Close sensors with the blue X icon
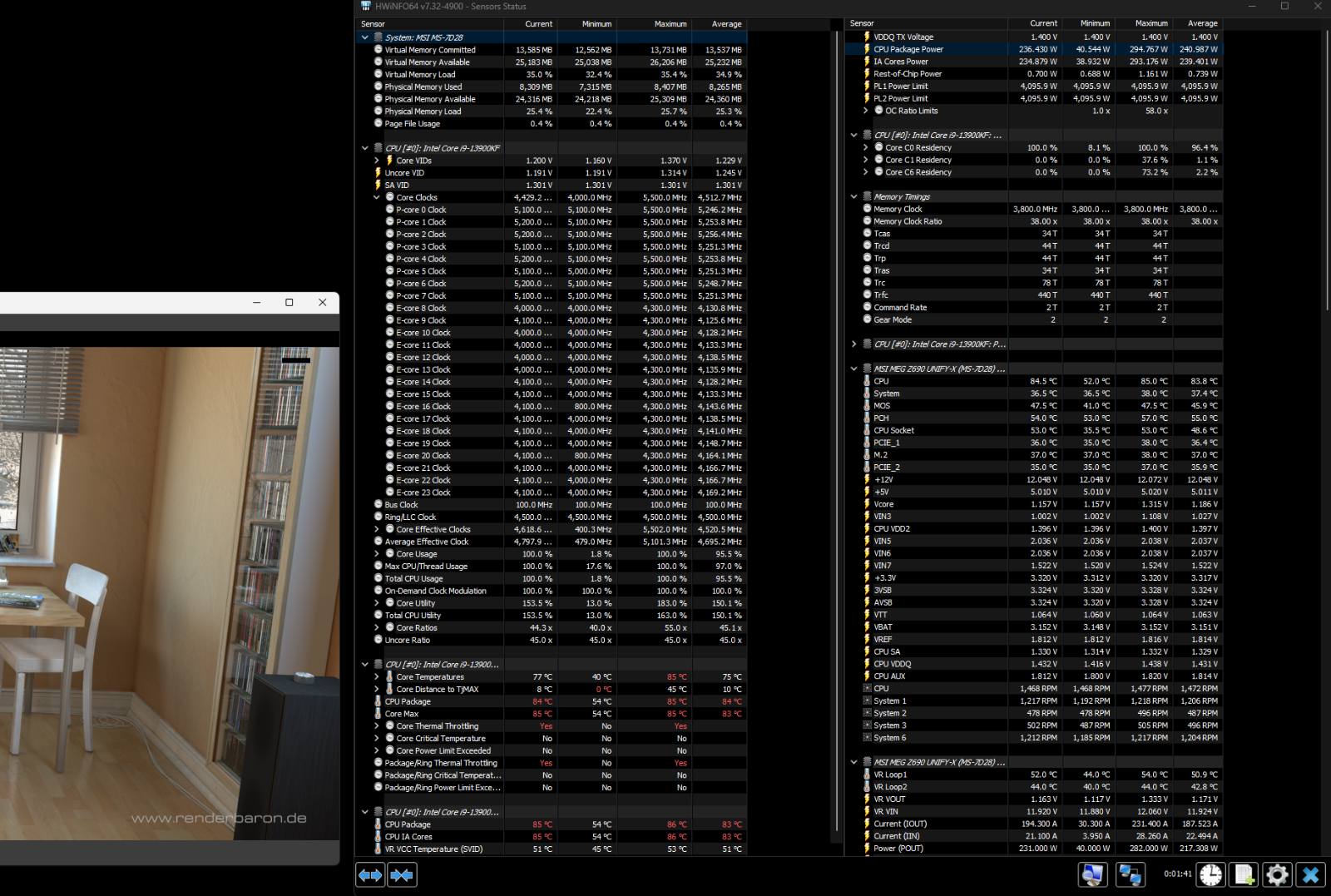The height and width of the screenshot is (896, 1331). pos(1311,874)
